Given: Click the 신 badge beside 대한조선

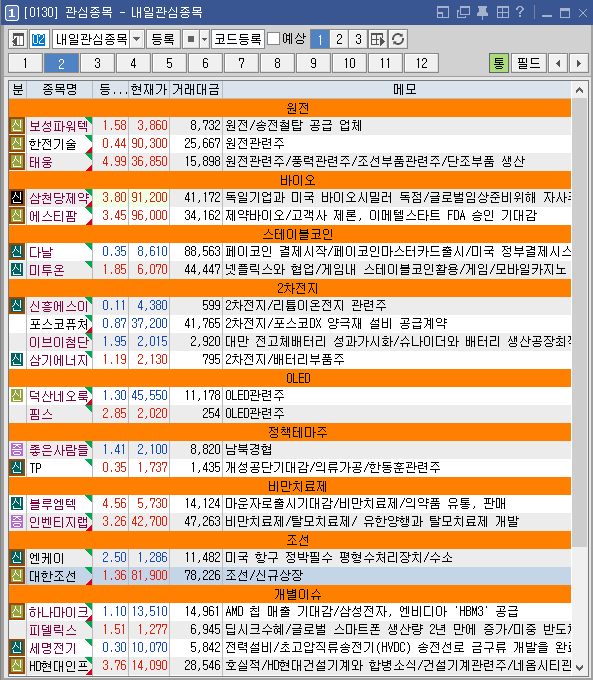Looking at the screenshot, I should point(17,575).
